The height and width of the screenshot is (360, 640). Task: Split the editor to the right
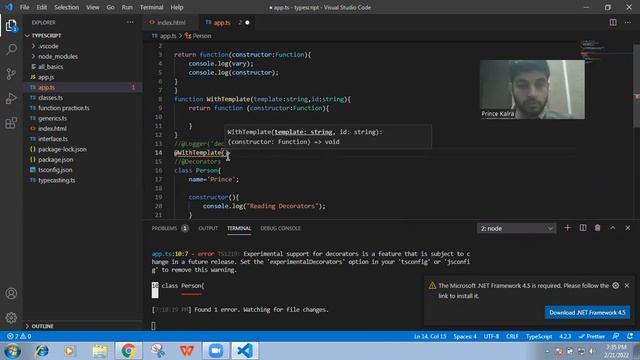click(x=613, y=22)
